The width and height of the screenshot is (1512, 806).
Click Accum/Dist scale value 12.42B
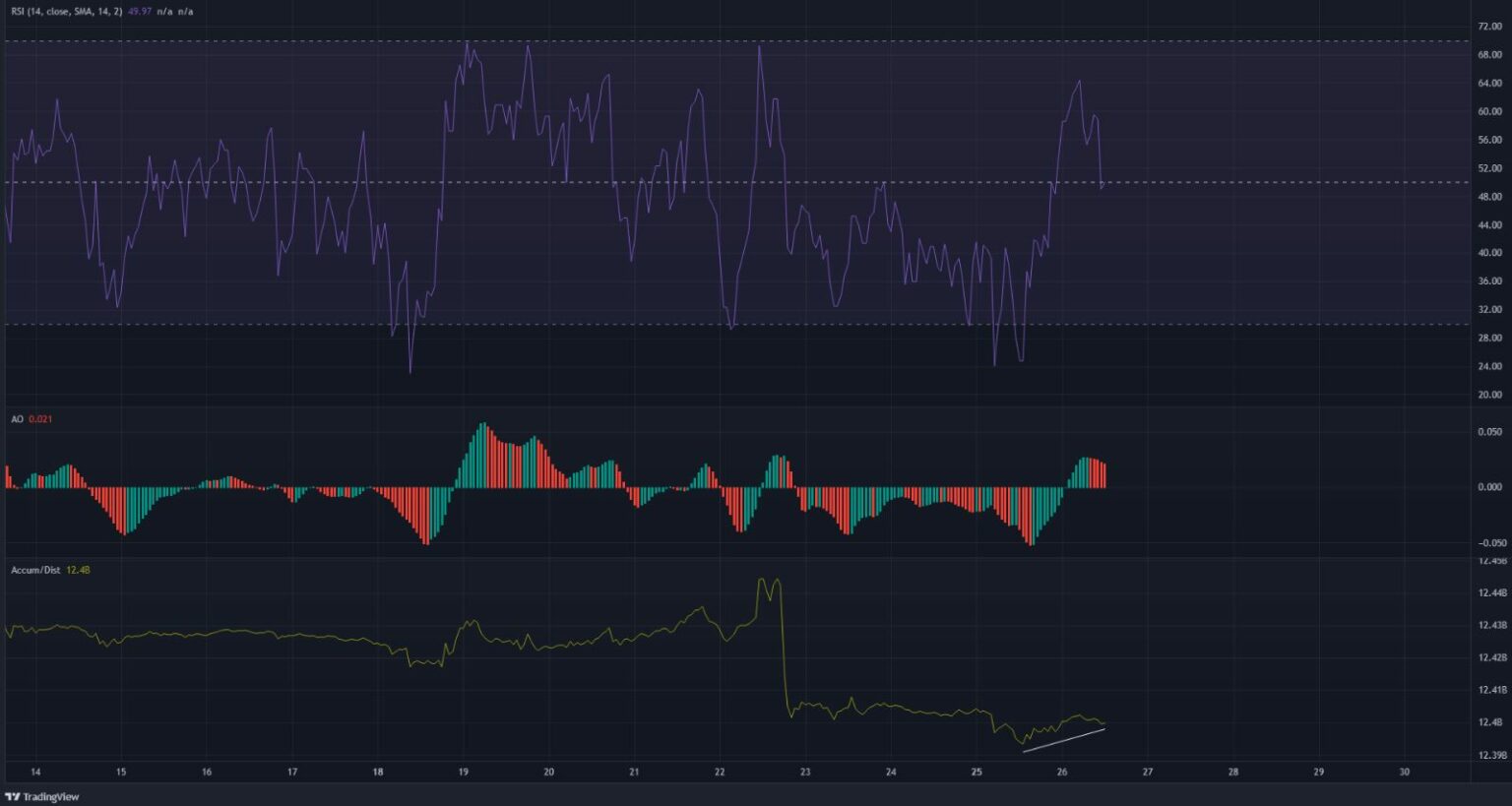1492,657
